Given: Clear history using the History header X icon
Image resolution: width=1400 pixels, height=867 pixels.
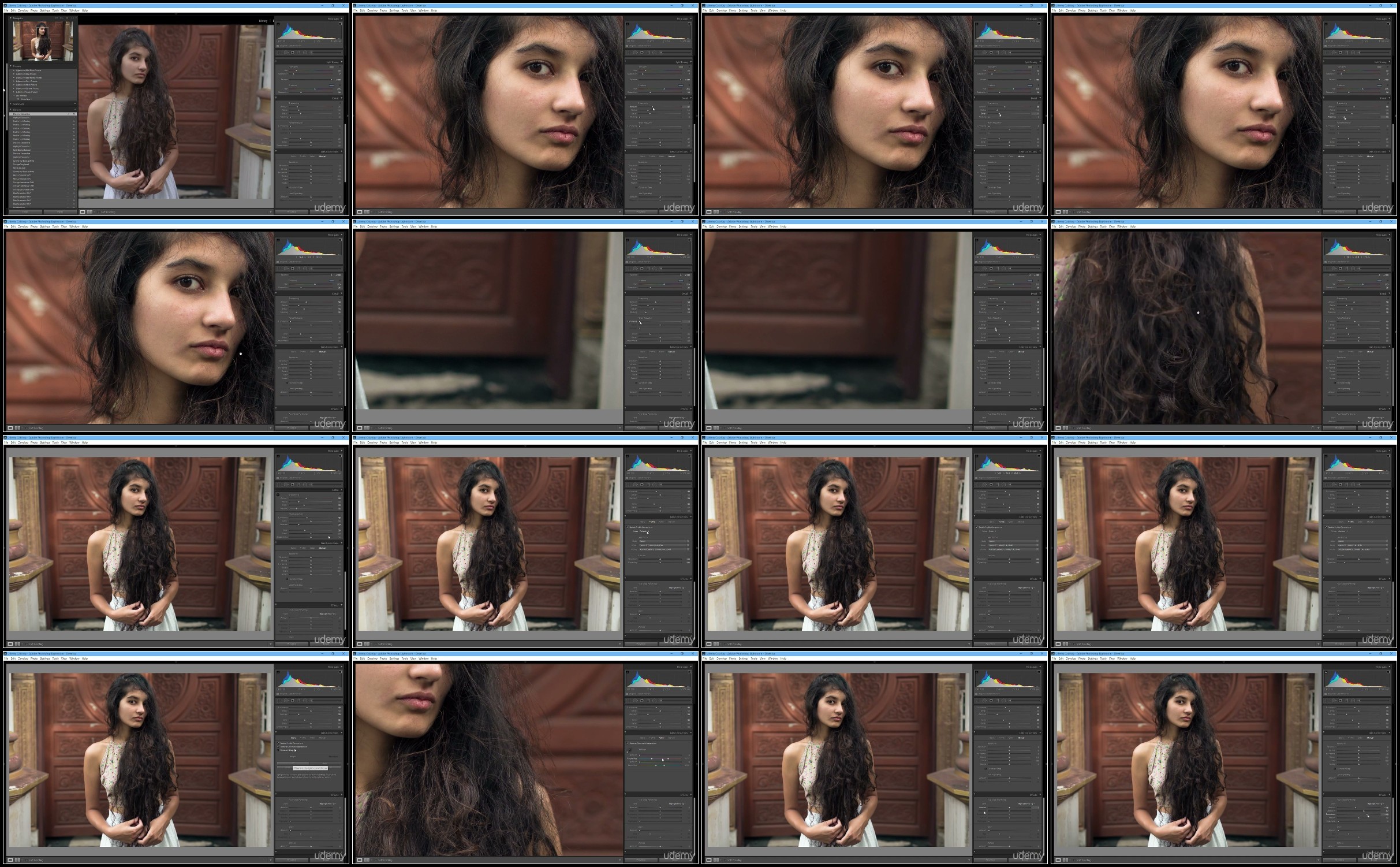Looking at the screenshot, I should pyautogui.click(x=75, y=109).
